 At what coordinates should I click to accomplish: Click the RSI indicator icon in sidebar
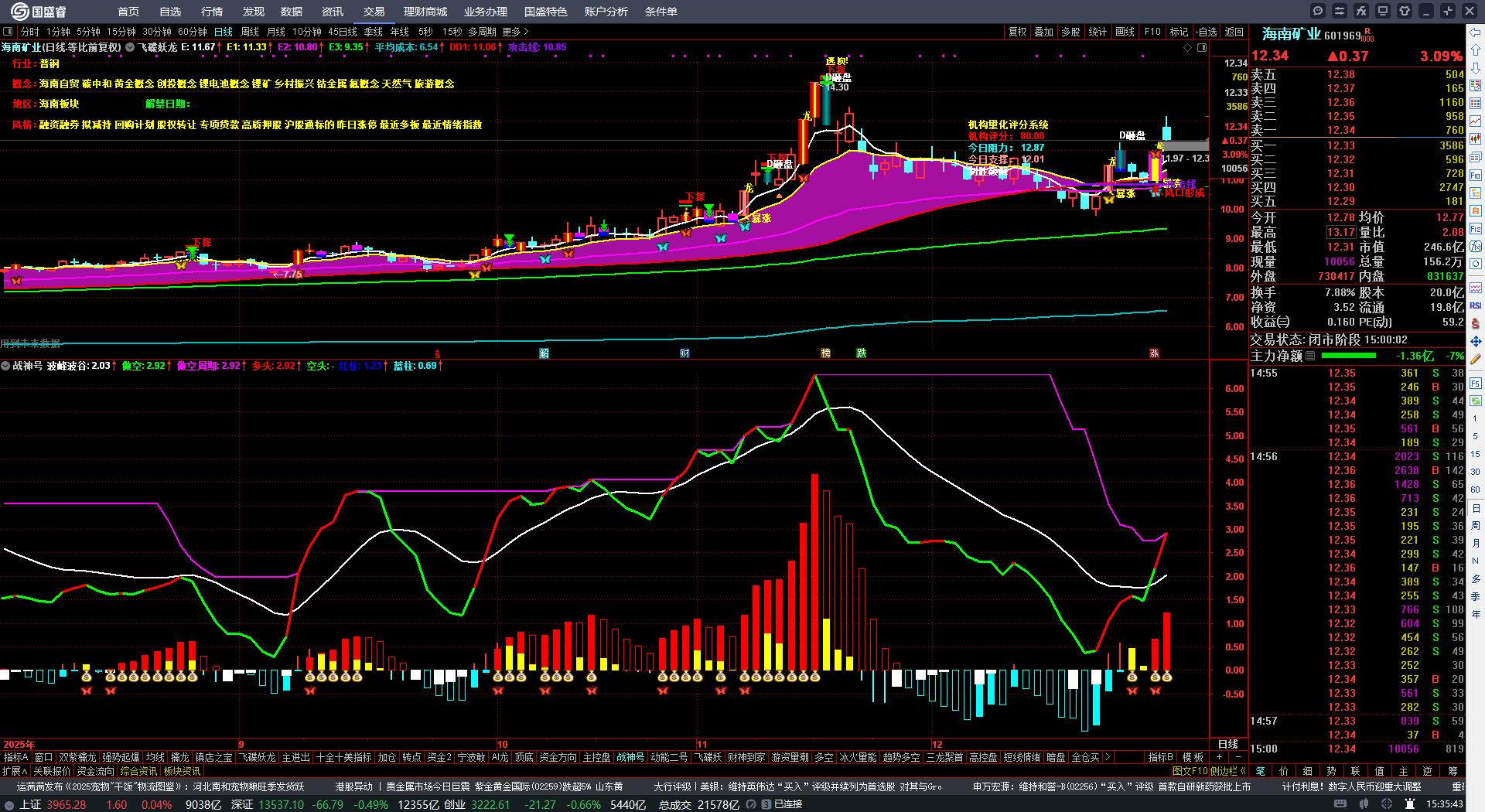[1476, 305]
